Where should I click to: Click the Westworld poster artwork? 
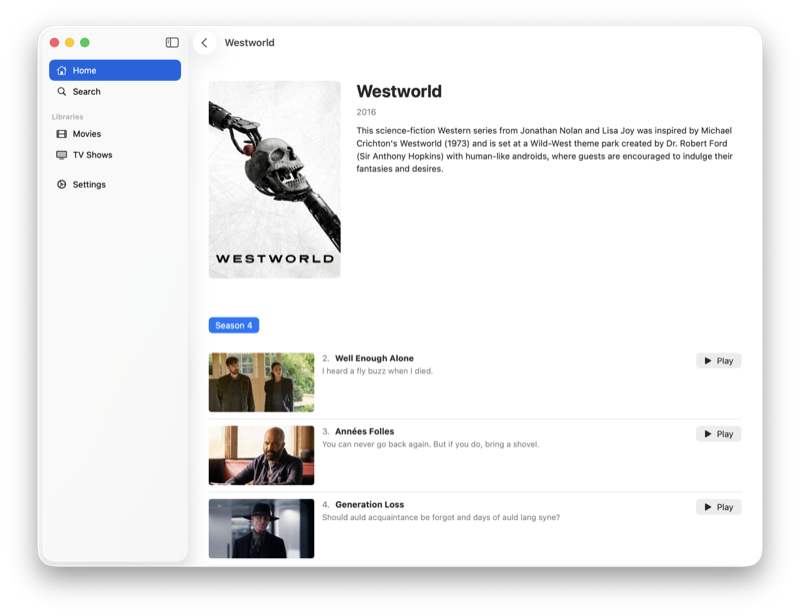tap(274, 179)
